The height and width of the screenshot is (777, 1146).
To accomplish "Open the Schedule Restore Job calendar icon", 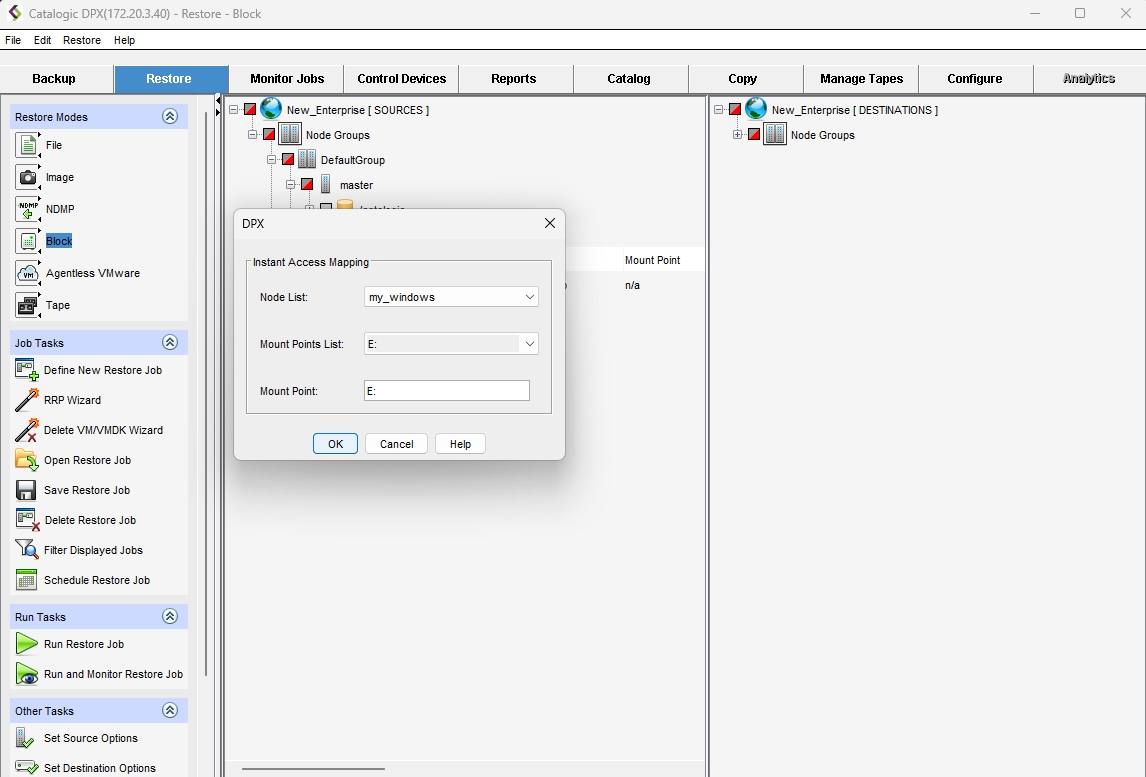I will (27, 580).
